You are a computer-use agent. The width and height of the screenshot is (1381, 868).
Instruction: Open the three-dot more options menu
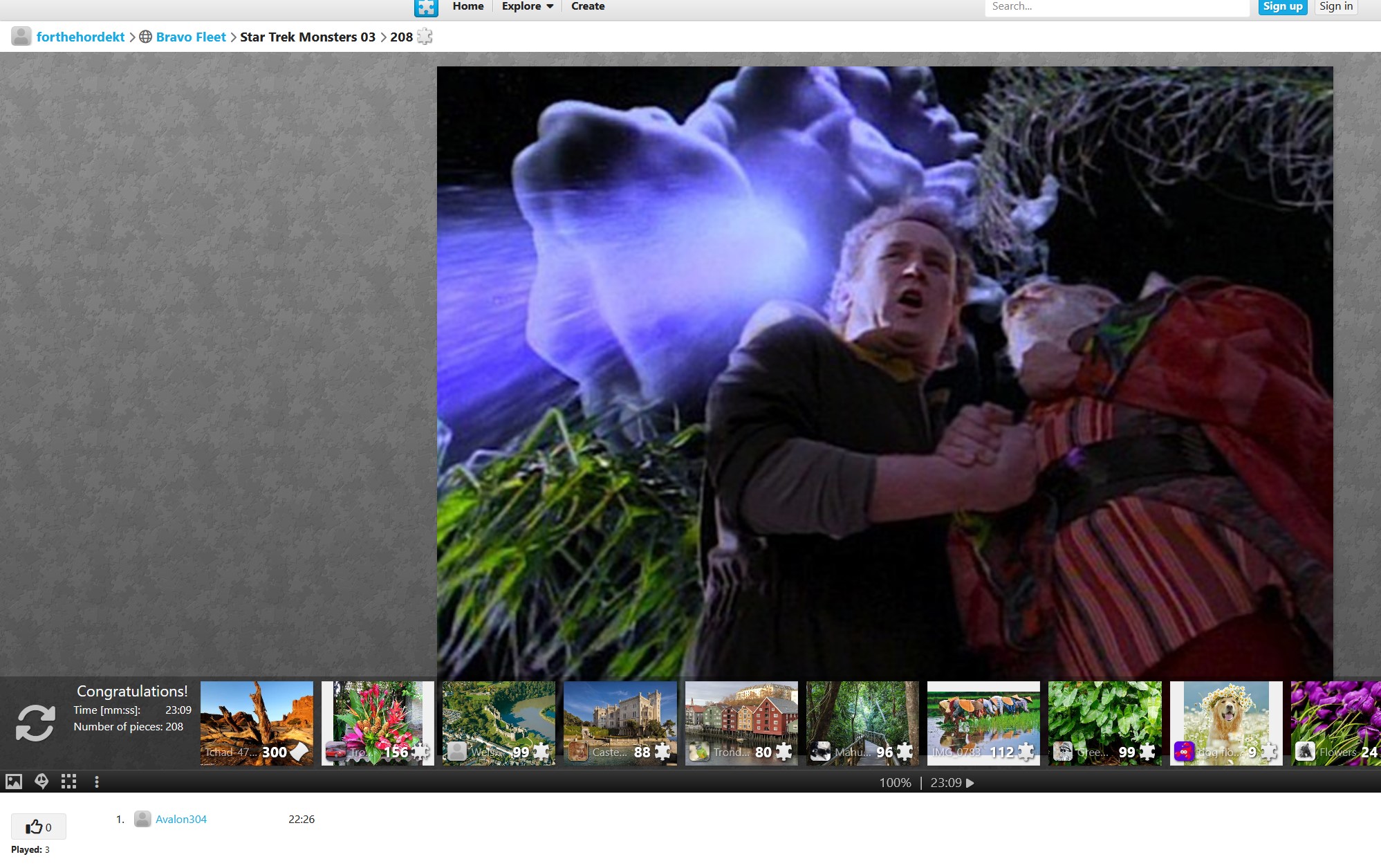tap(97, 782)
